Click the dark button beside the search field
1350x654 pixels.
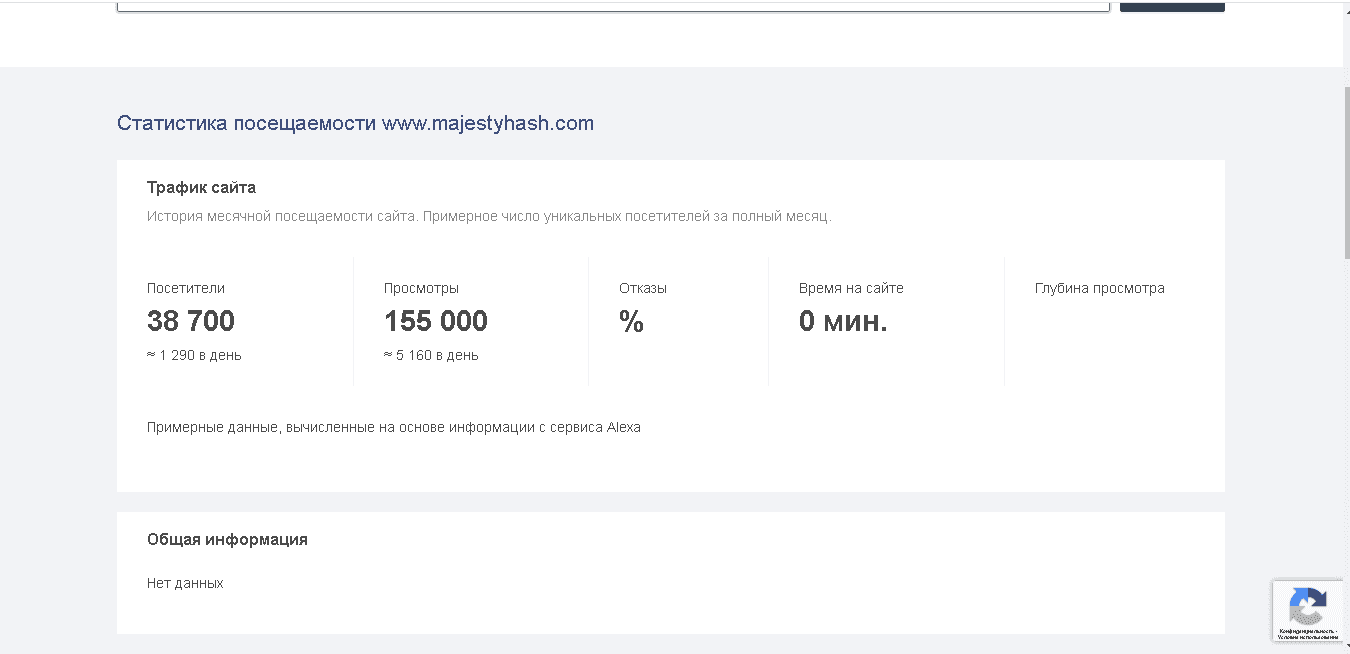point(1172,5)
